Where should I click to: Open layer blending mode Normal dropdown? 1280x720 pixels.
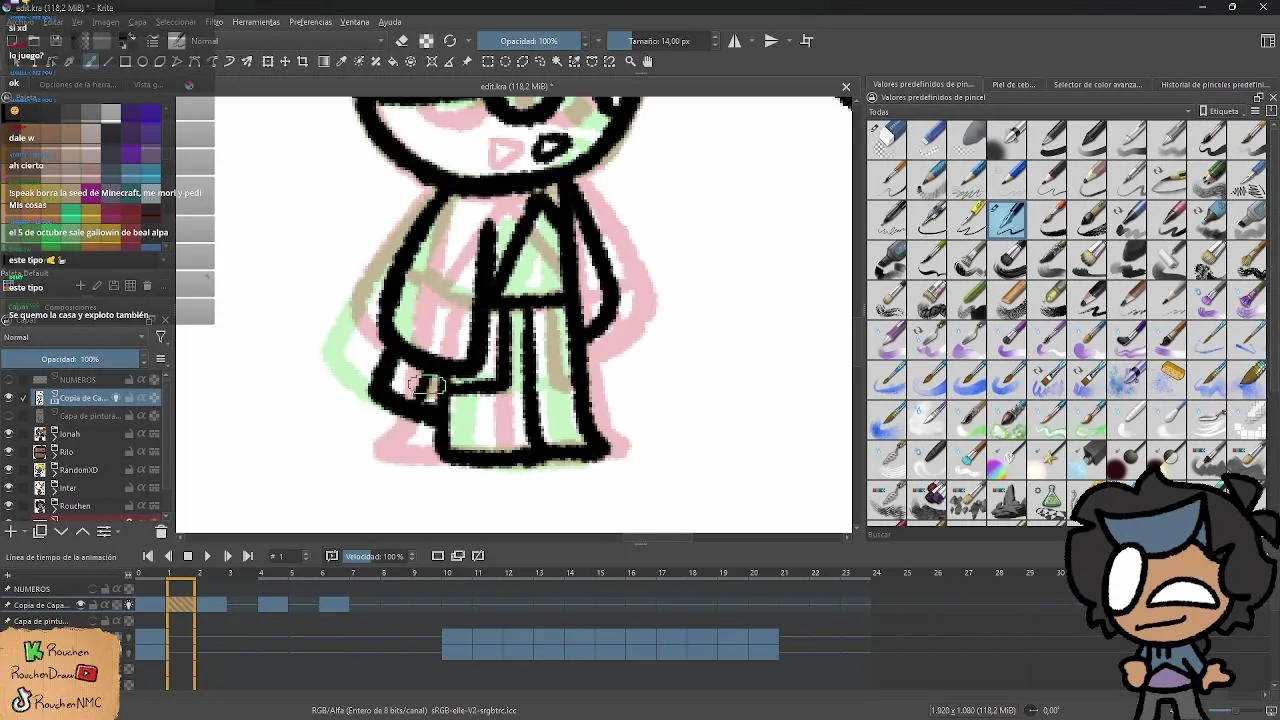pos(75,337)
